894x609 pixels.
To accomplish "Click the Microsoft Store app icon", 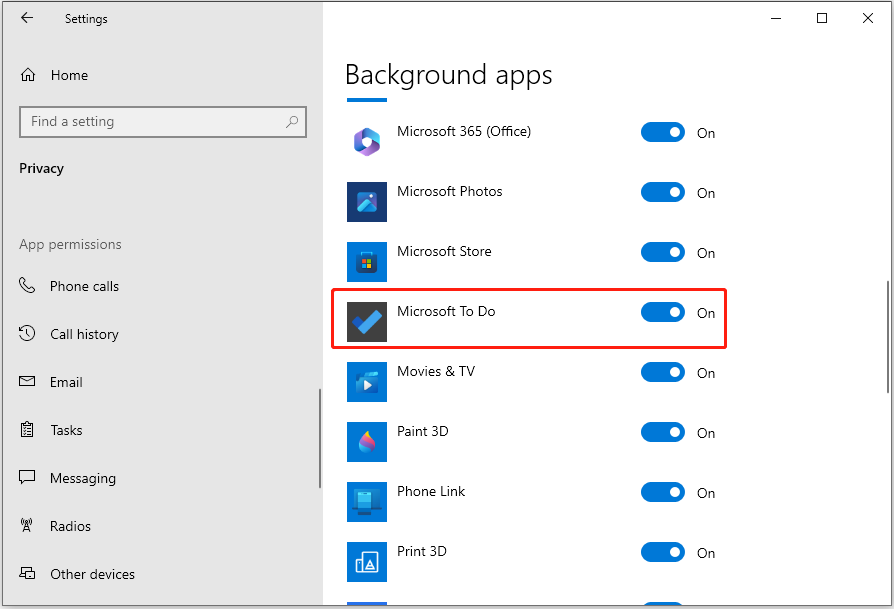I will 367,262.
